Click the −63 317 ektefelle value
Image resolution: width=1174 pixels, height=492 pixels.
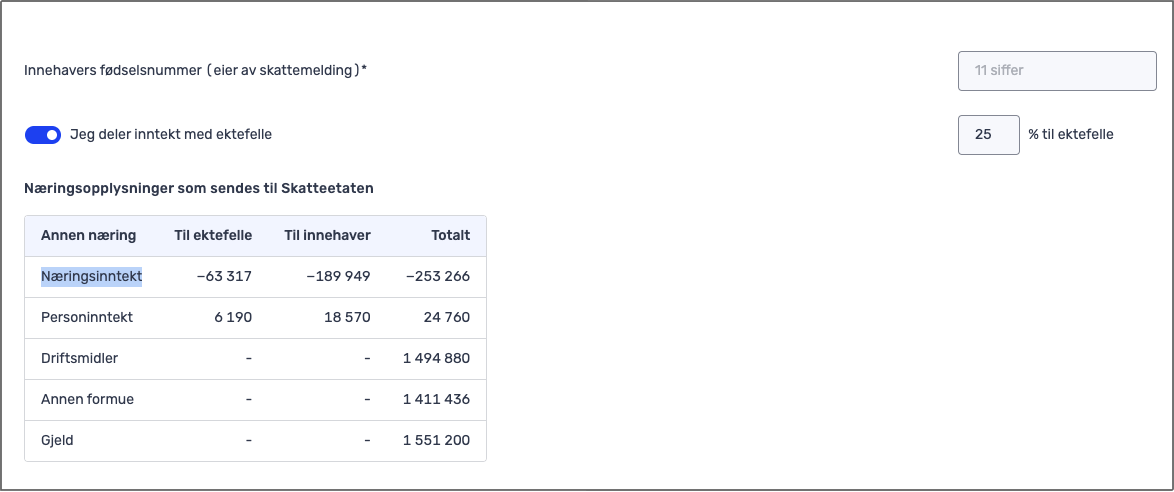point(224,277)
